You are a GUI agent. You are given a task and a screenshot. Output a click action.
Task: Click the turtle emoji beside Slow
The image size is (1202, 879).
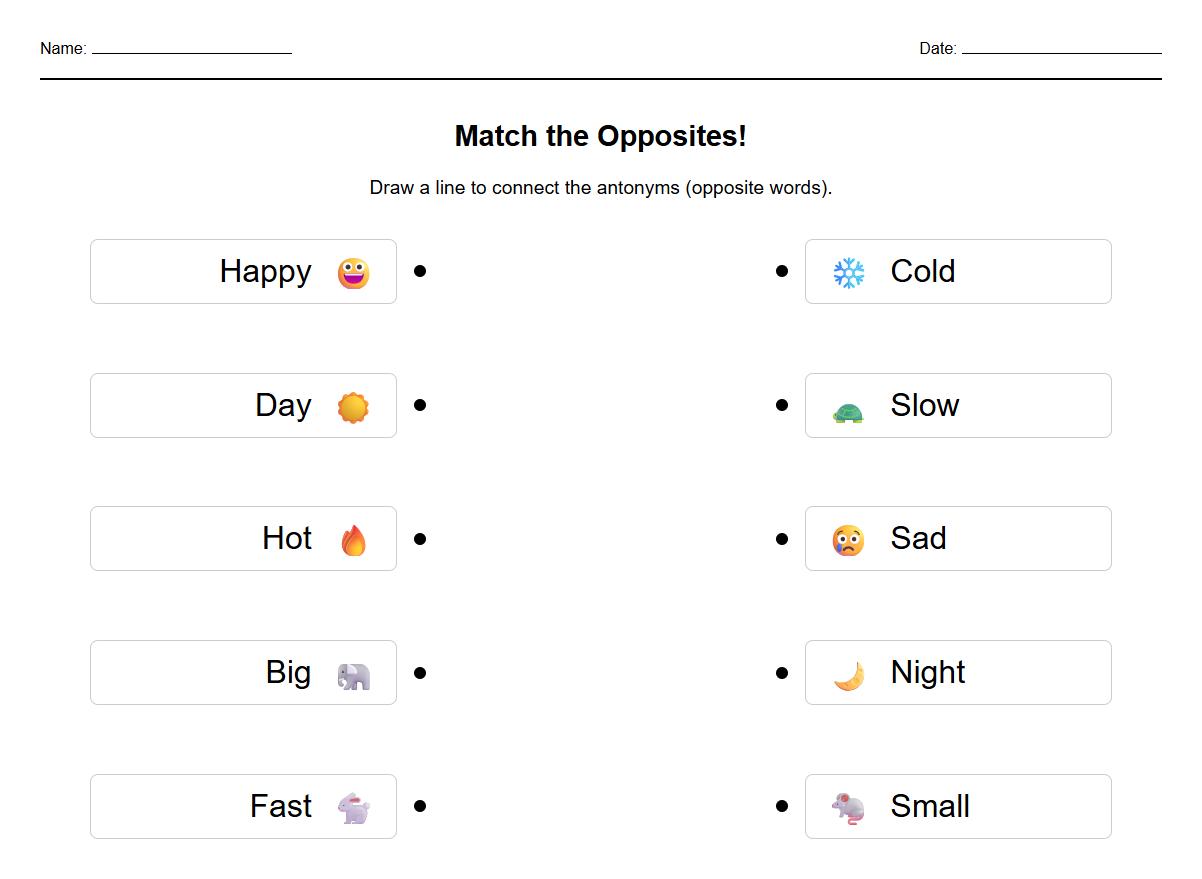pos(848,412)
